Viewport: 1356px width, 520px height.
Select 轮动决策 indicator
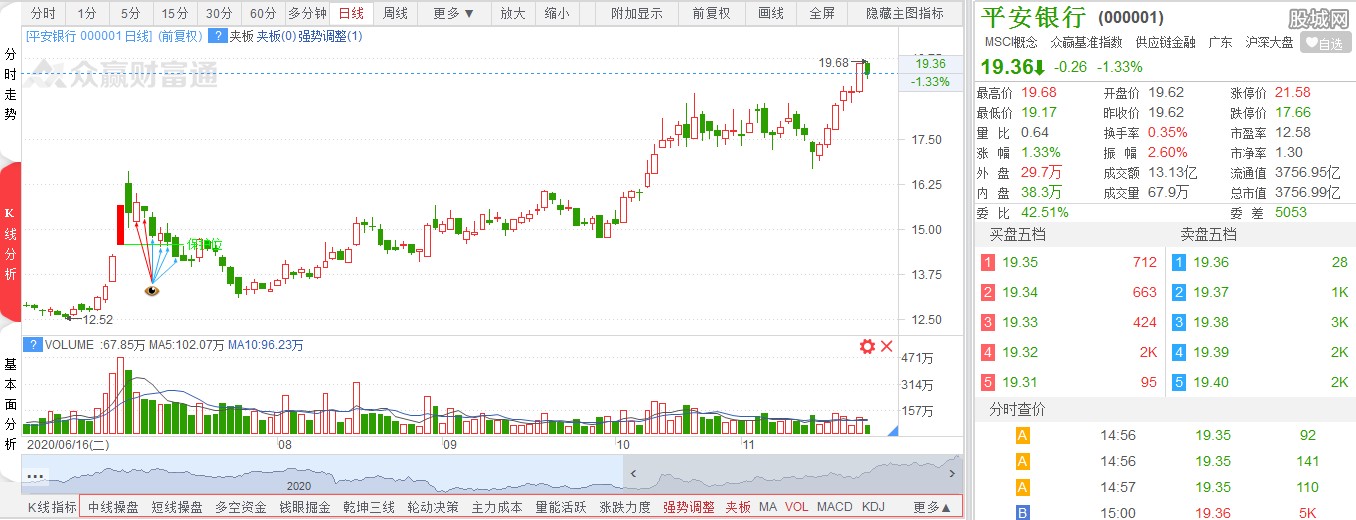(x=433, y=507)
